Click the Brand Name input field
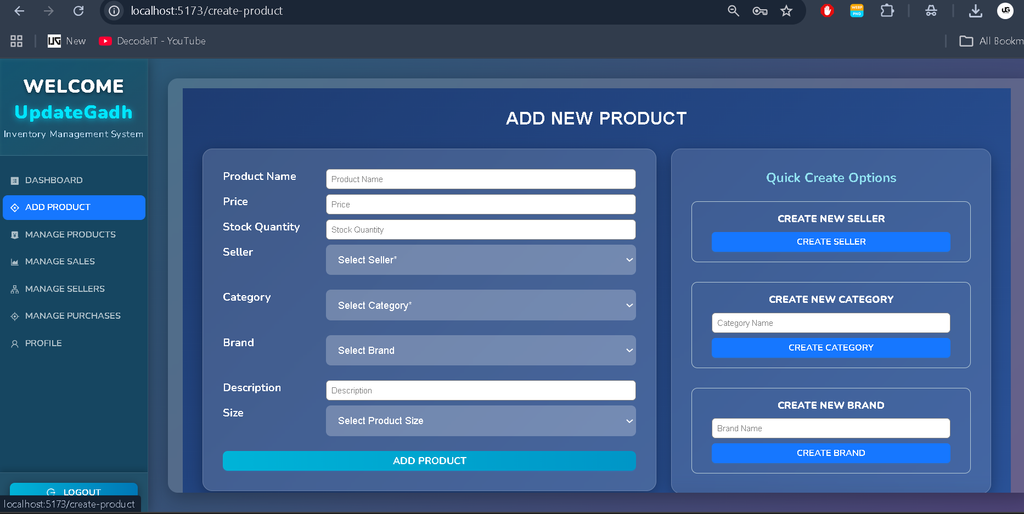The image size is (1024, 514). pyautogui.click(x=831, y=428)
